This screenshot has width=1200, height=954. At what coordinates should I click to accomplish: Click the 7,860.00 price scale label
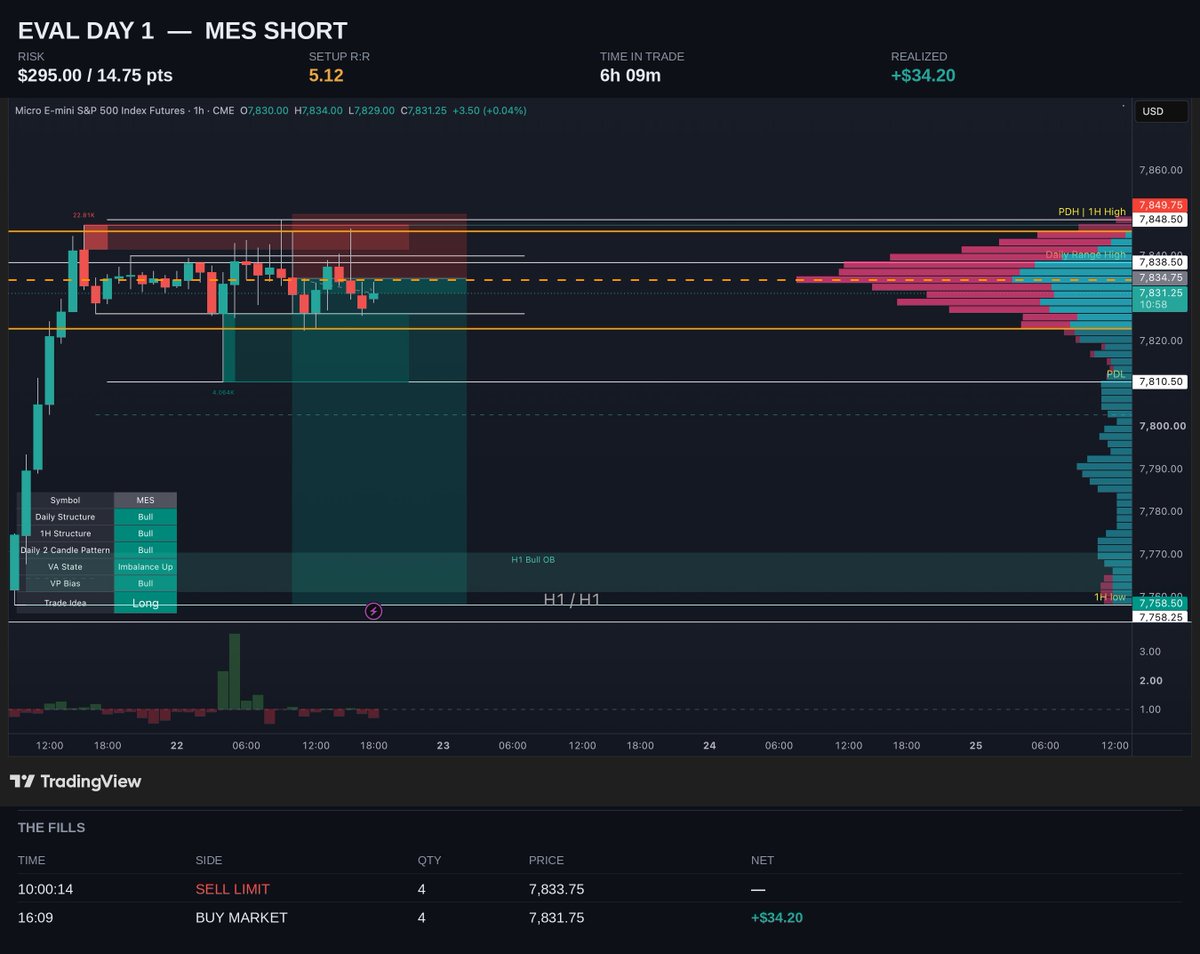(x=1161, y=170)
